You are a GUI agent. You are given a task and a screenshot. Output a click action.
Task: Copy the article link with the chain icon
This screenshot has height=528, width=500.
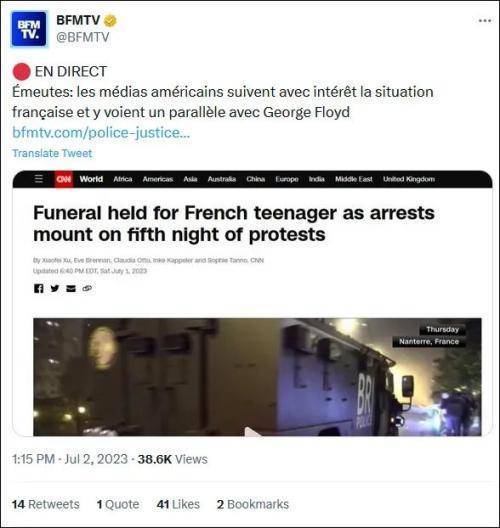pos(87,288)
